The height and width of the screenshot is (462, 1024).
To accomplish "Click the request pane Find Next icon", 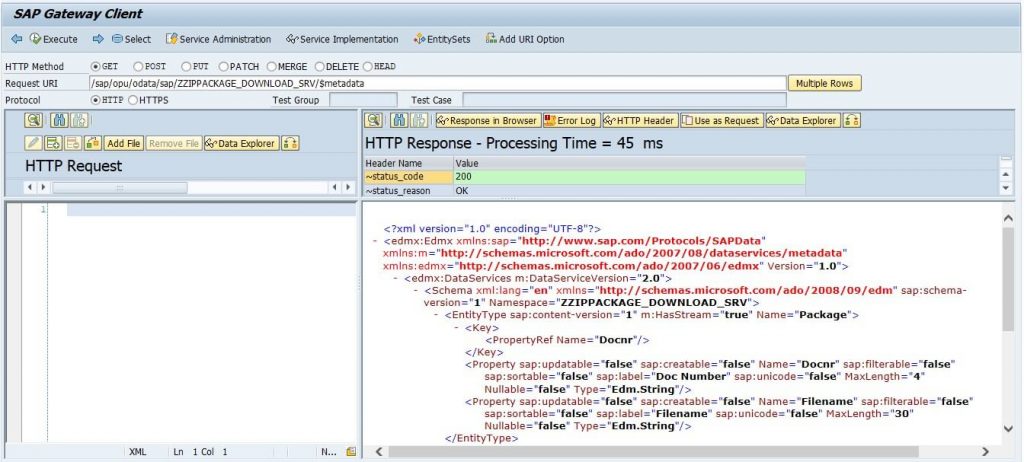I will [x=79, y=120].
